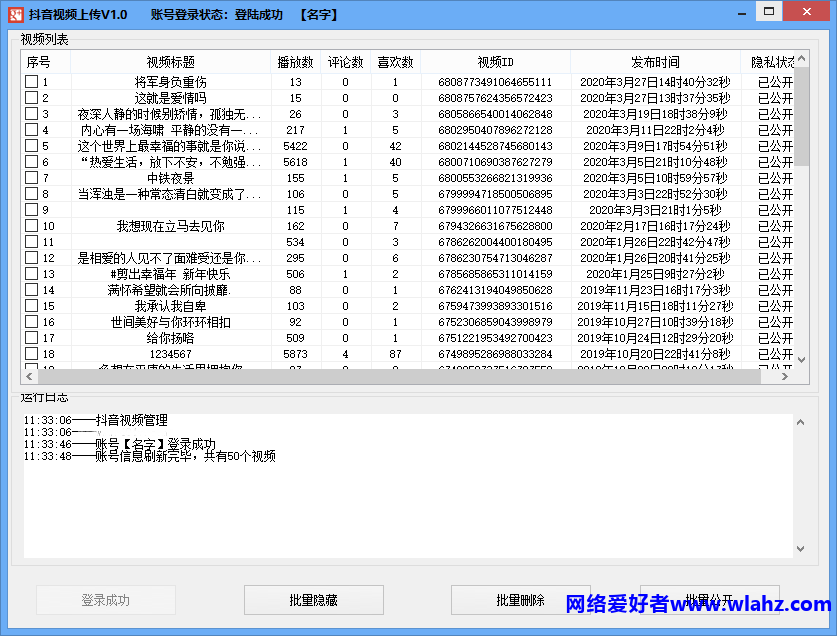Click the 批量删除 button
The width and height of the screenshot is (837, 636).
coord(520,600)
